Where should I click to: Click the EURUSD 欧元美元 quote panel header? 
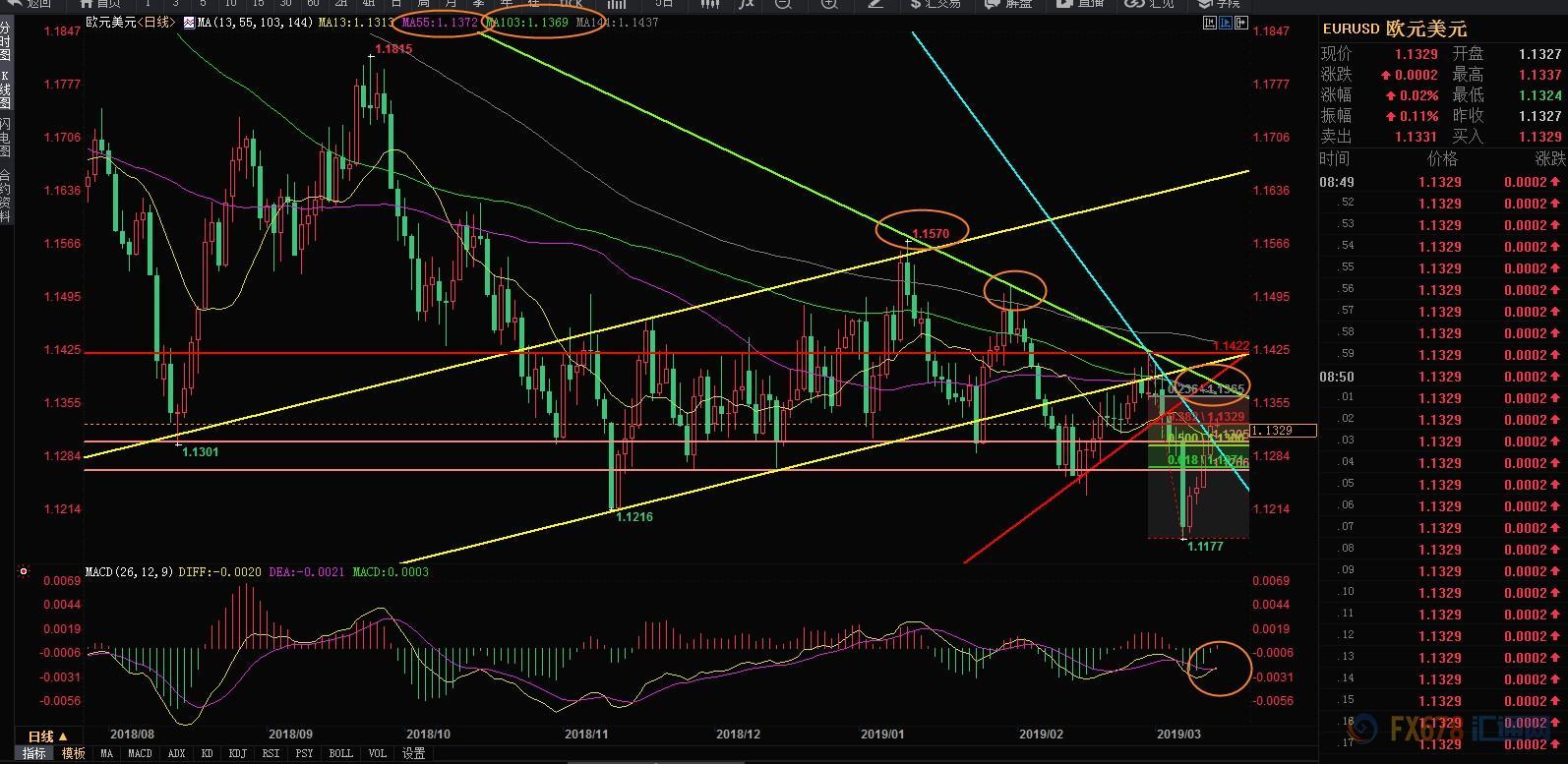point(1394,29)
